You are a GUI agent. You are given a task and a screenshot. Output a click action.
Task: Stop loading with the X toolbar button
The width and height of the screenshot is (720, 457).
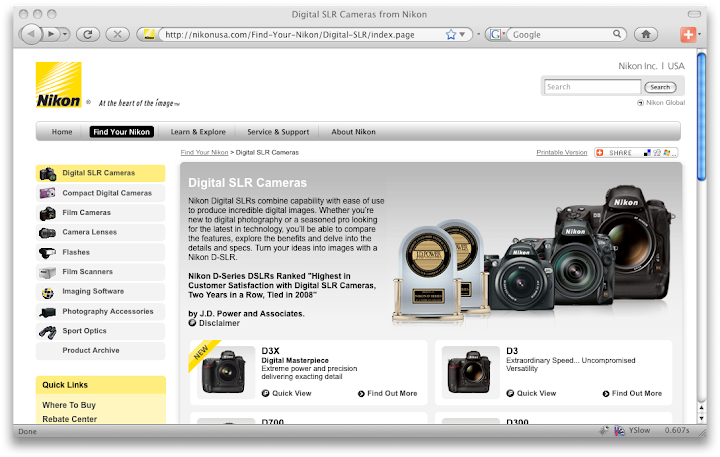(117, 34)
